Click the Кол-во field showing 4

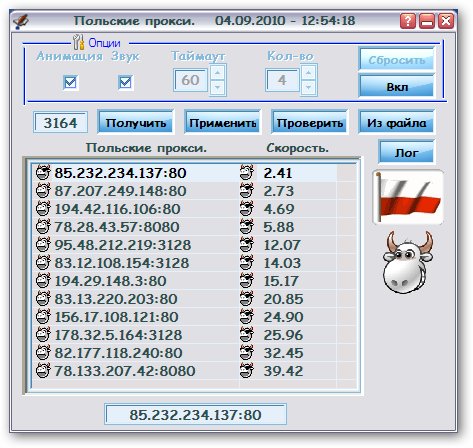click(x=282, y=80)
